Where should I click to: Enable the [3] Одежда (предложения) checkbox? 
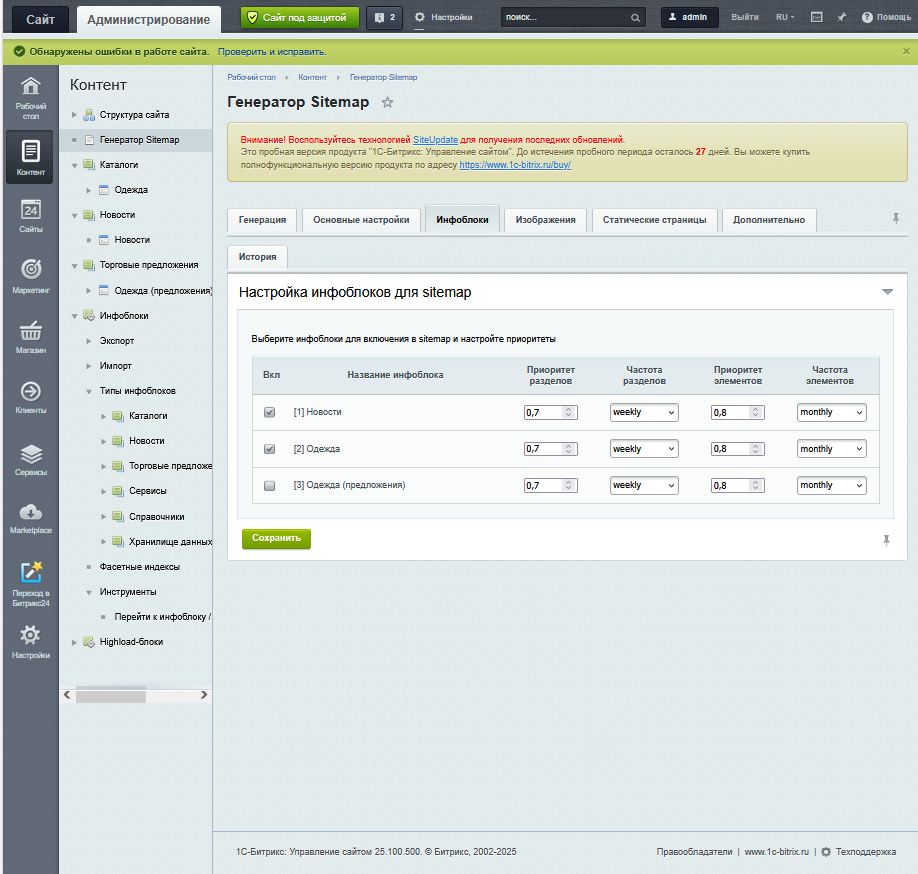[x=269, y=486]
